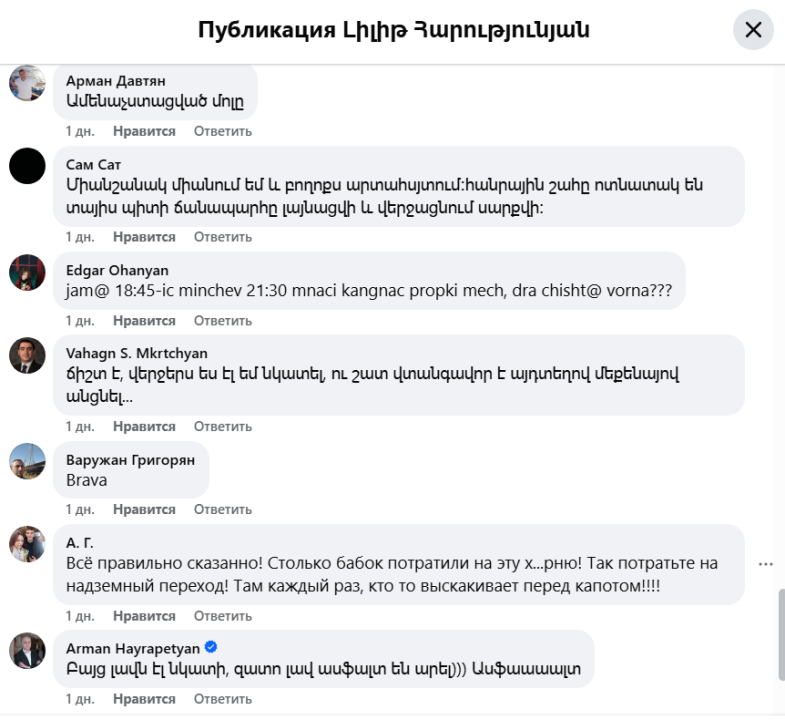Open Арман Давтян's profile picture

pyautogui.click(x=27, y=83)
